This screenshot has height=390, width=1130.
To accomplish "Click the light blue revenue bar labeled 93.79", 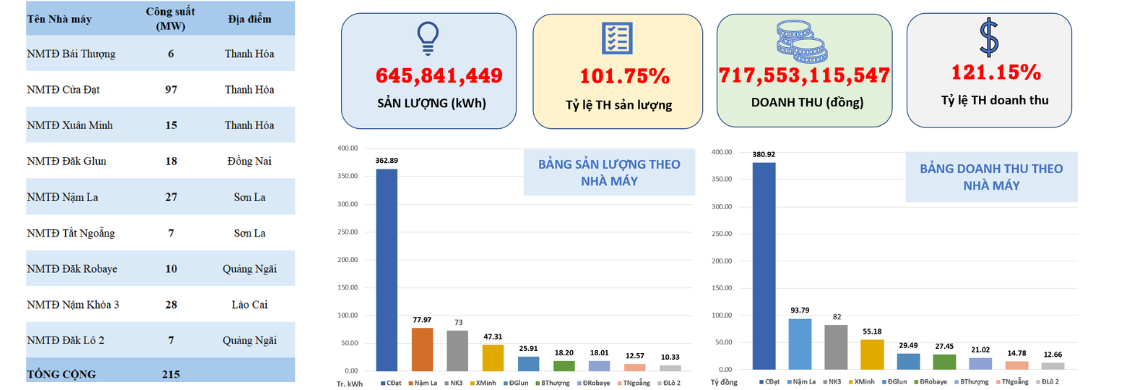I will [800, 345].
